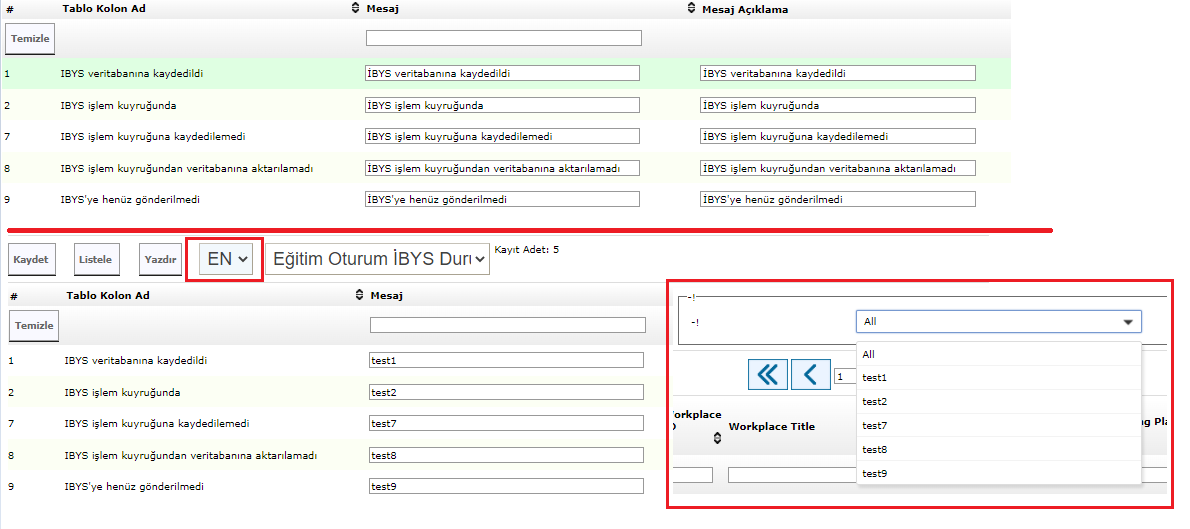Open the EN language dropdown
The width and height of the screenshot is (1190, 529).
pyautogui.click(x=227, y=259)
